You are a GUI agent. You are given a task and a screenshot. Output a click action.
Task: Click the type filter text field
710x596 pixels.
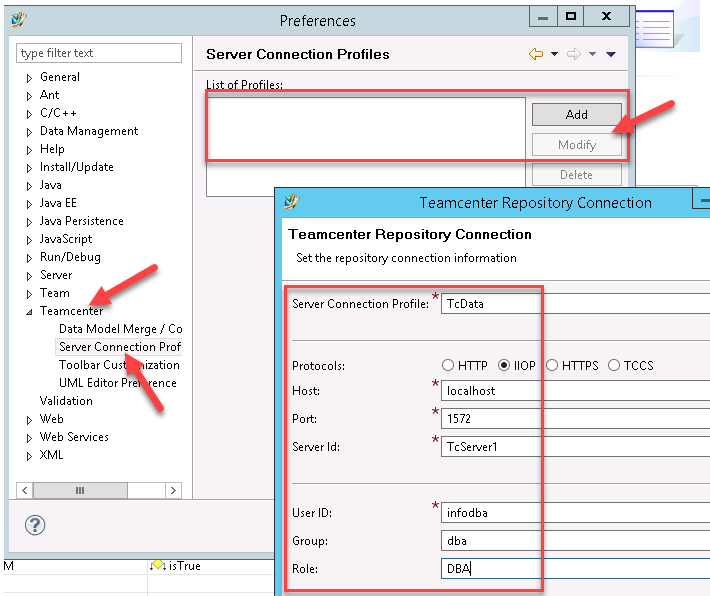[x=99, y=53]
